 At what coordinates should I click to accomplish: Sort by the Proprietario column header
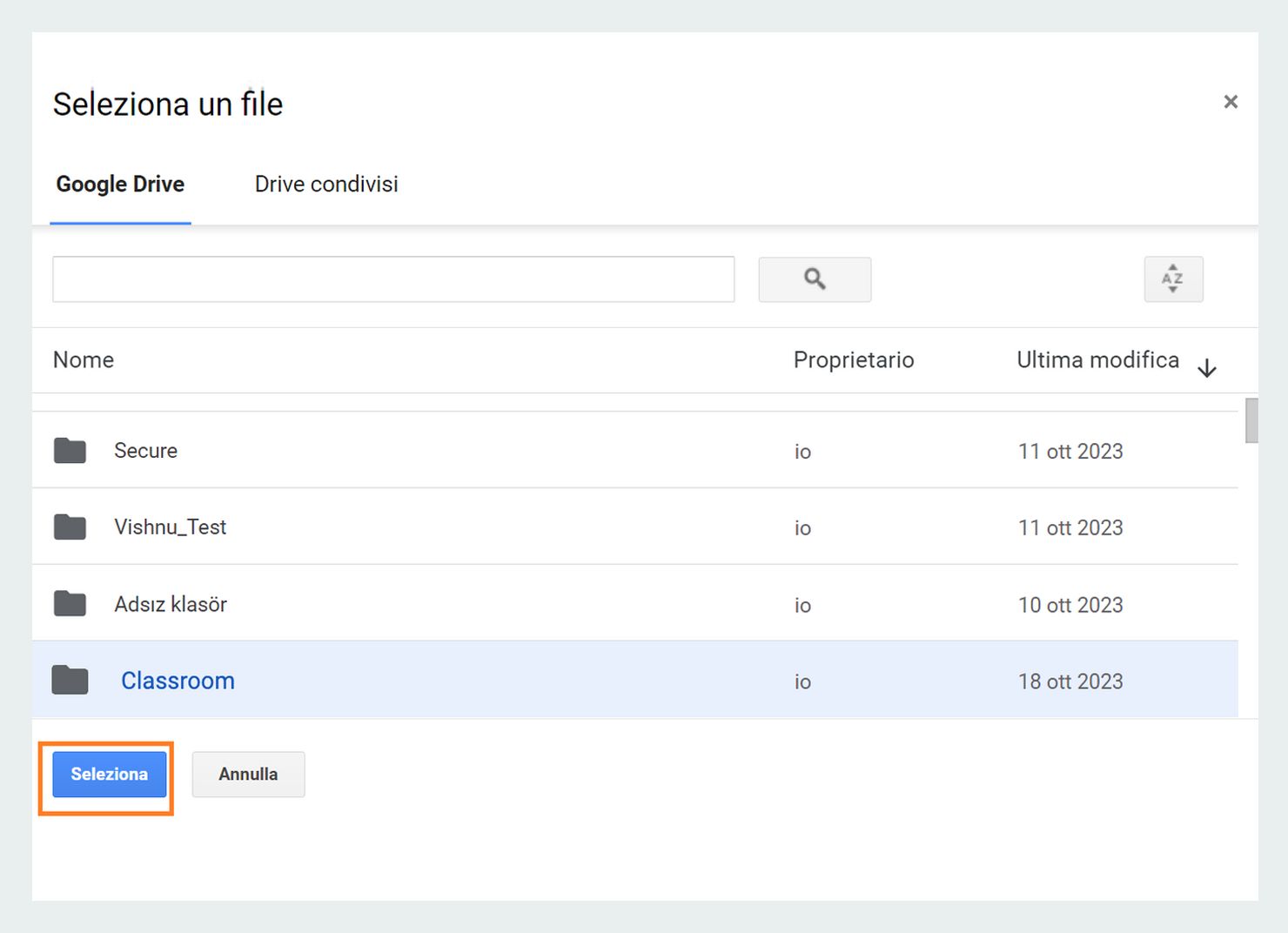click(x=854, y=360)
